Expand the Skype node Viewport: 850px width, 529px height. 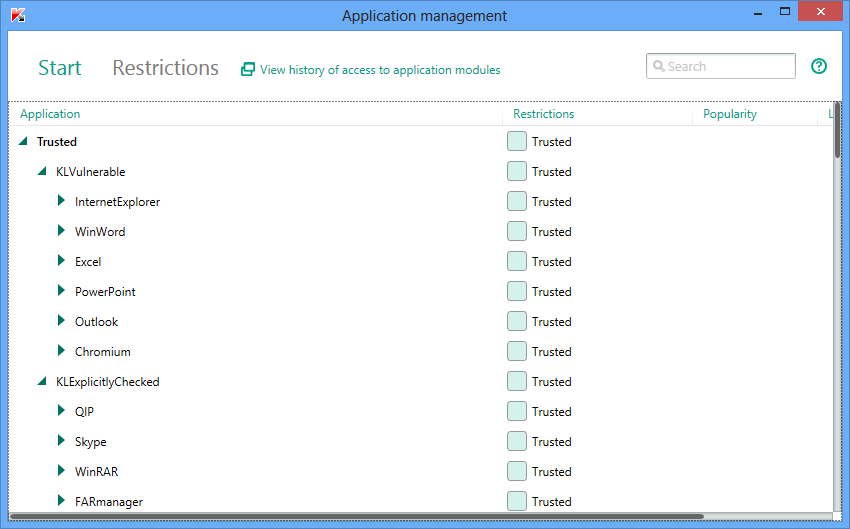(x=61, y=441)
